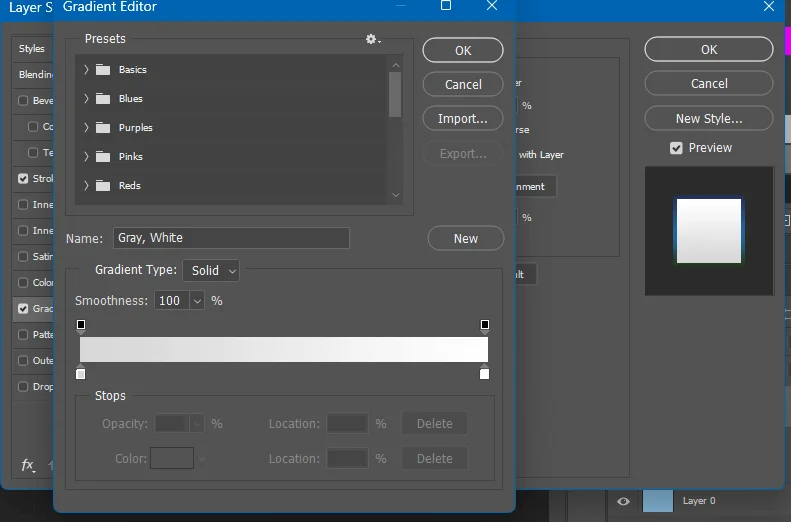
Task: Uncheck the Stroke style checkbox
Action: [23, 179]
